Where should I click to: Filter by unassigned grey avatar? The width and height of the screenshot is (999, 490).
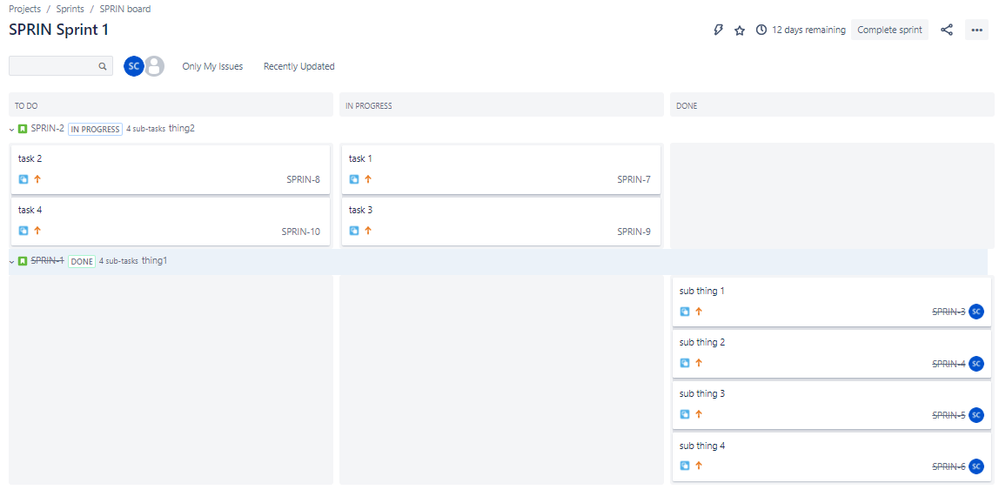coord(154,66)
